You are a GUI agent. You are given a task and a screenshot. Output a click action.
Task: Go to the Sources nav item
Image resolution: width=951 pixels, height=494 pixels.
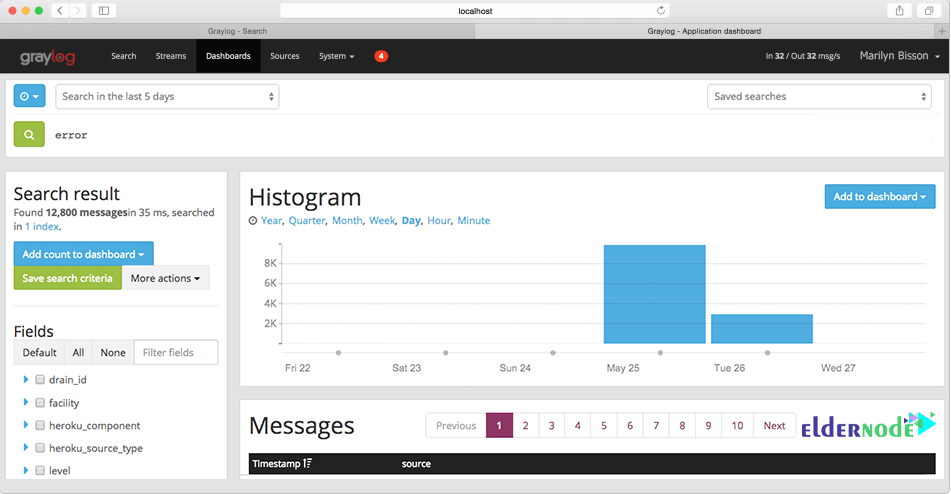284,56
